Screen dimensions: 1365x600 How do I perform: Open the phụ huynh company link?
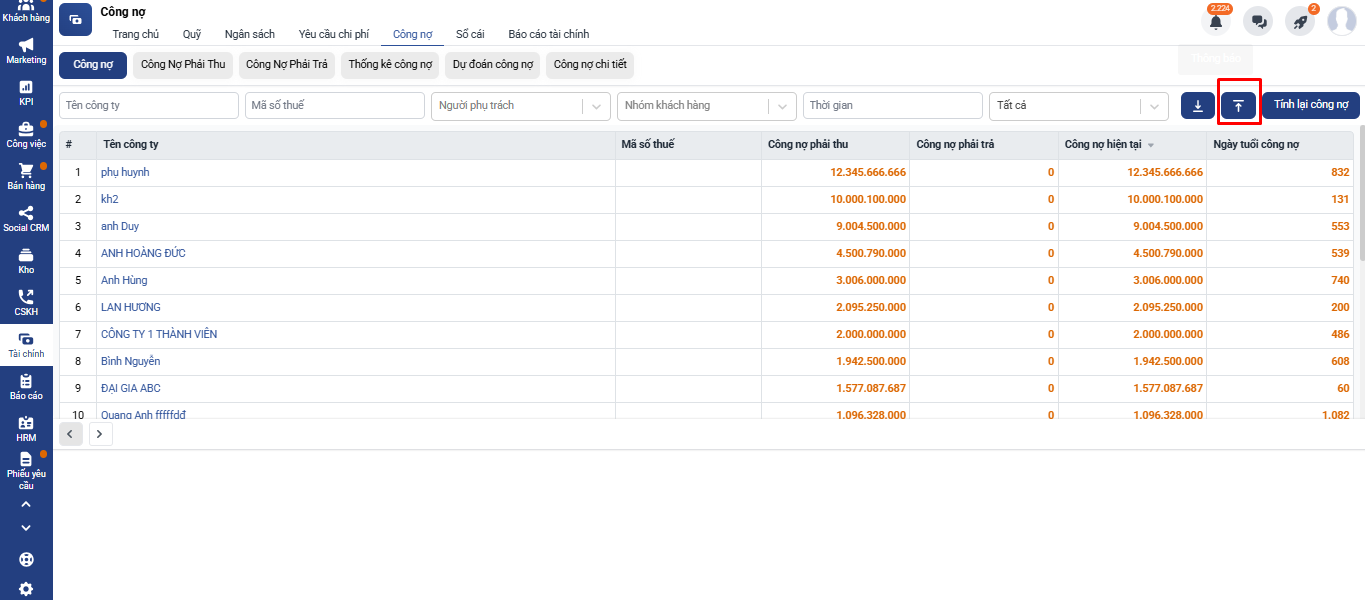pyautogui.click(x=125, y=172)
